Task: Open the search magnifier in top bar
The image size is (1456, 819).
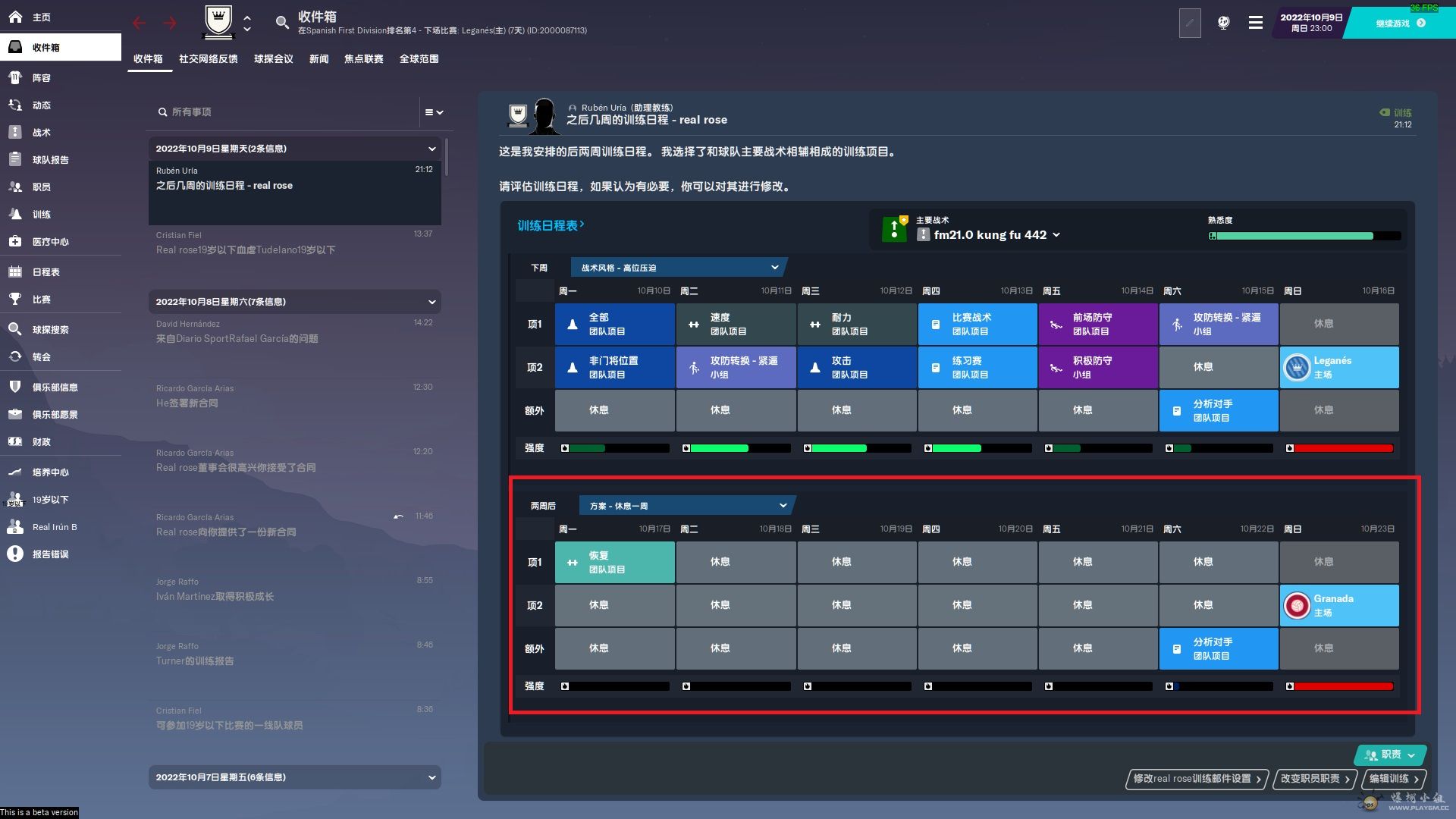Action: tap(282, 23)
